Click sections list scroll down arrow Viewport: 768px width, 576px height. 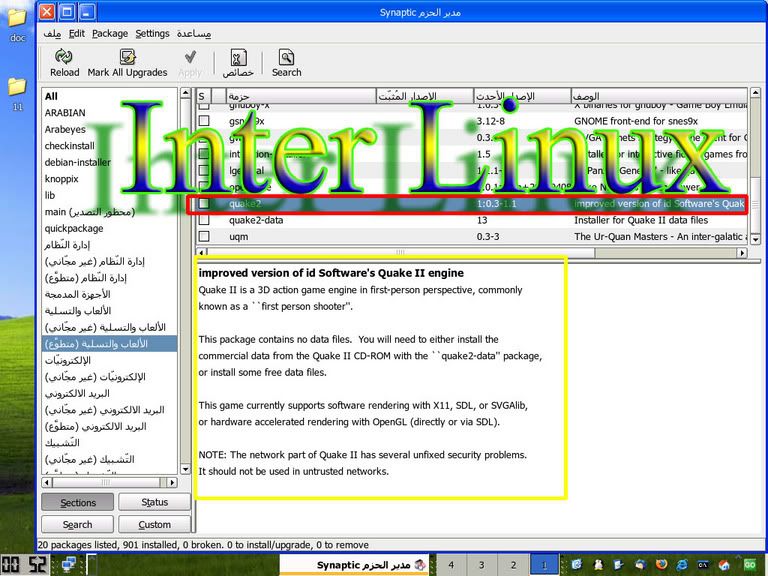(x=185, y=469)
